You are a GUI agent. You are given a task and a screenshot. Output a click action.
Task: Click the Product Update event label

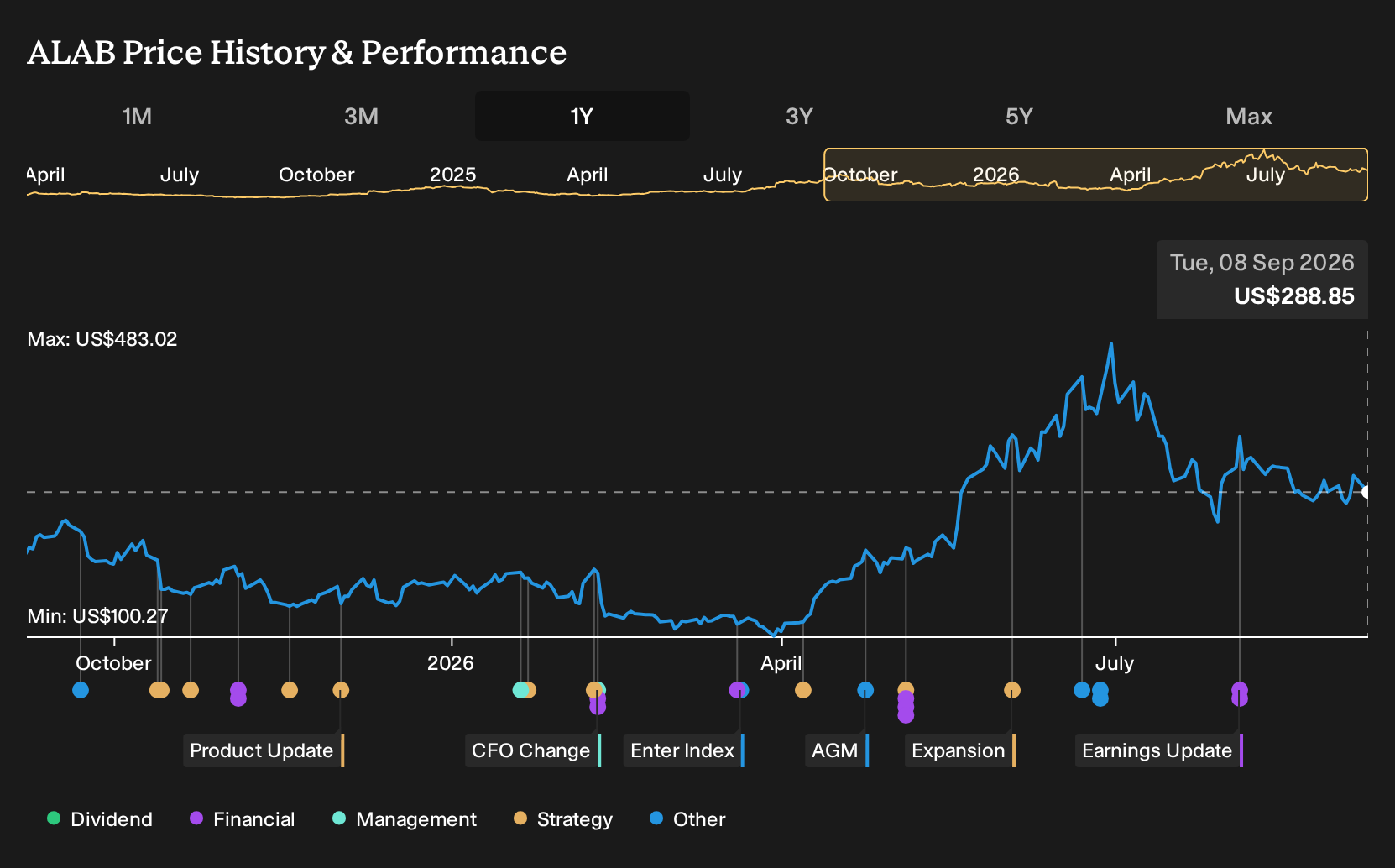coord(264,750)
